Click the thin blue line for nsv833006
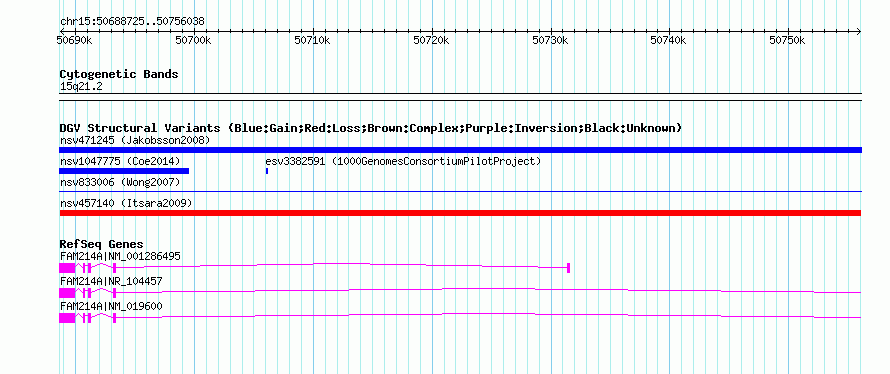 tap(460, 192)
